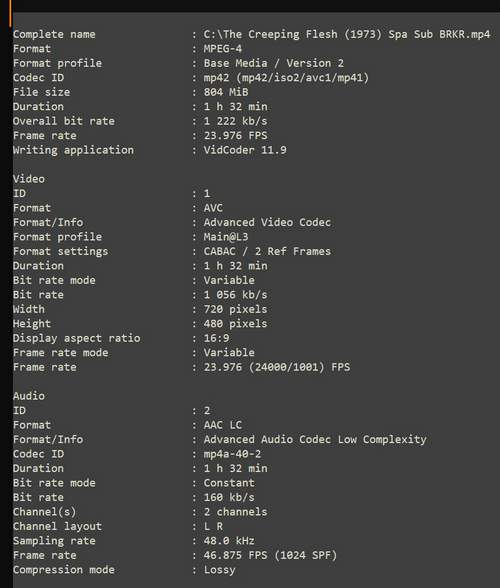Viewport: 500px width, 588px height.
Task: Select the audio Codec ID mp4a-40-2
Action: tap(232, 454)
